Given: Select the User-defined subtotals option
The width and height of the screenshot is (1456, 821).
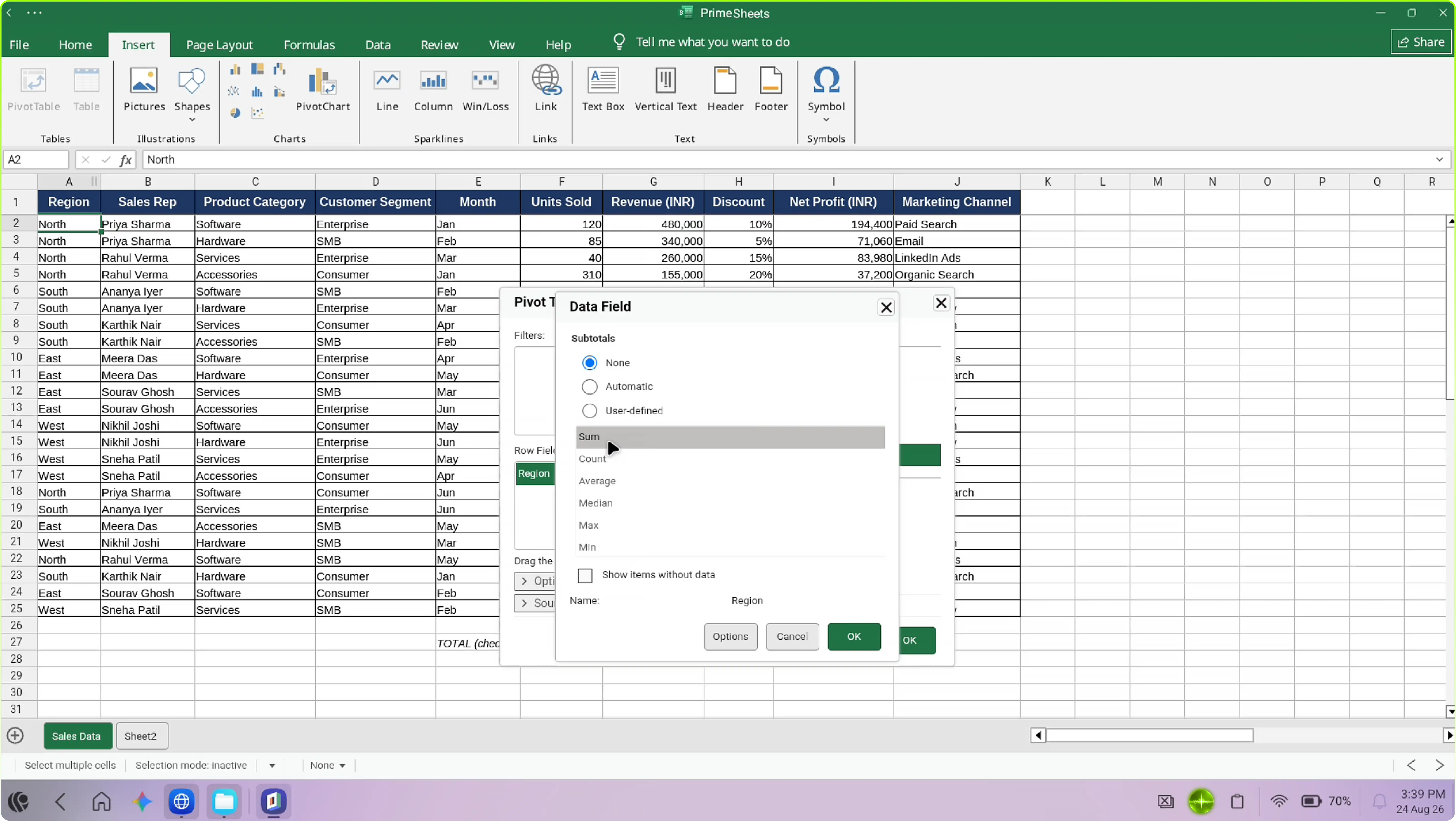Looking at the screenshot, I should point(590,411).
